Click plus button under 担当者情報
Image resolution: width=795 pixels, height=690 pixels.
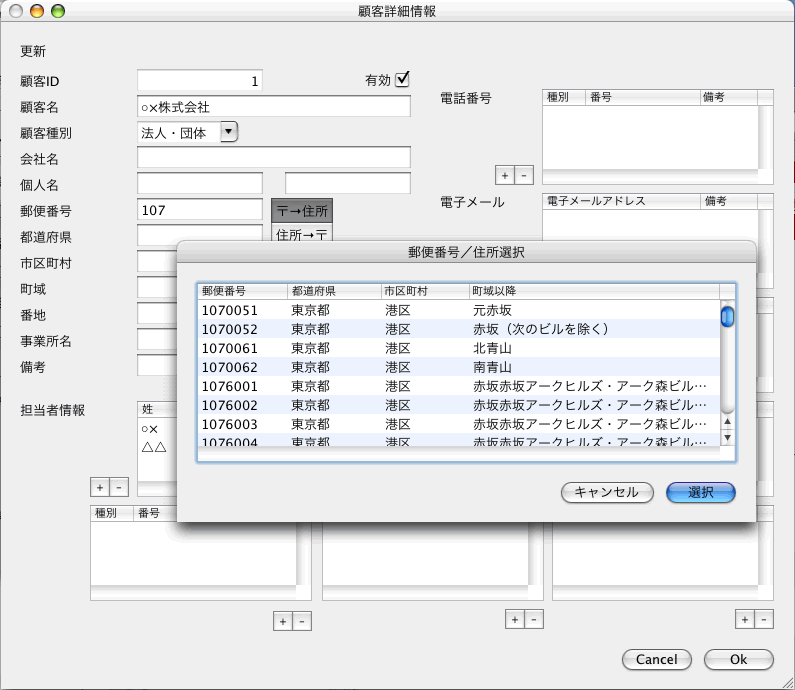tap(100, 487)
